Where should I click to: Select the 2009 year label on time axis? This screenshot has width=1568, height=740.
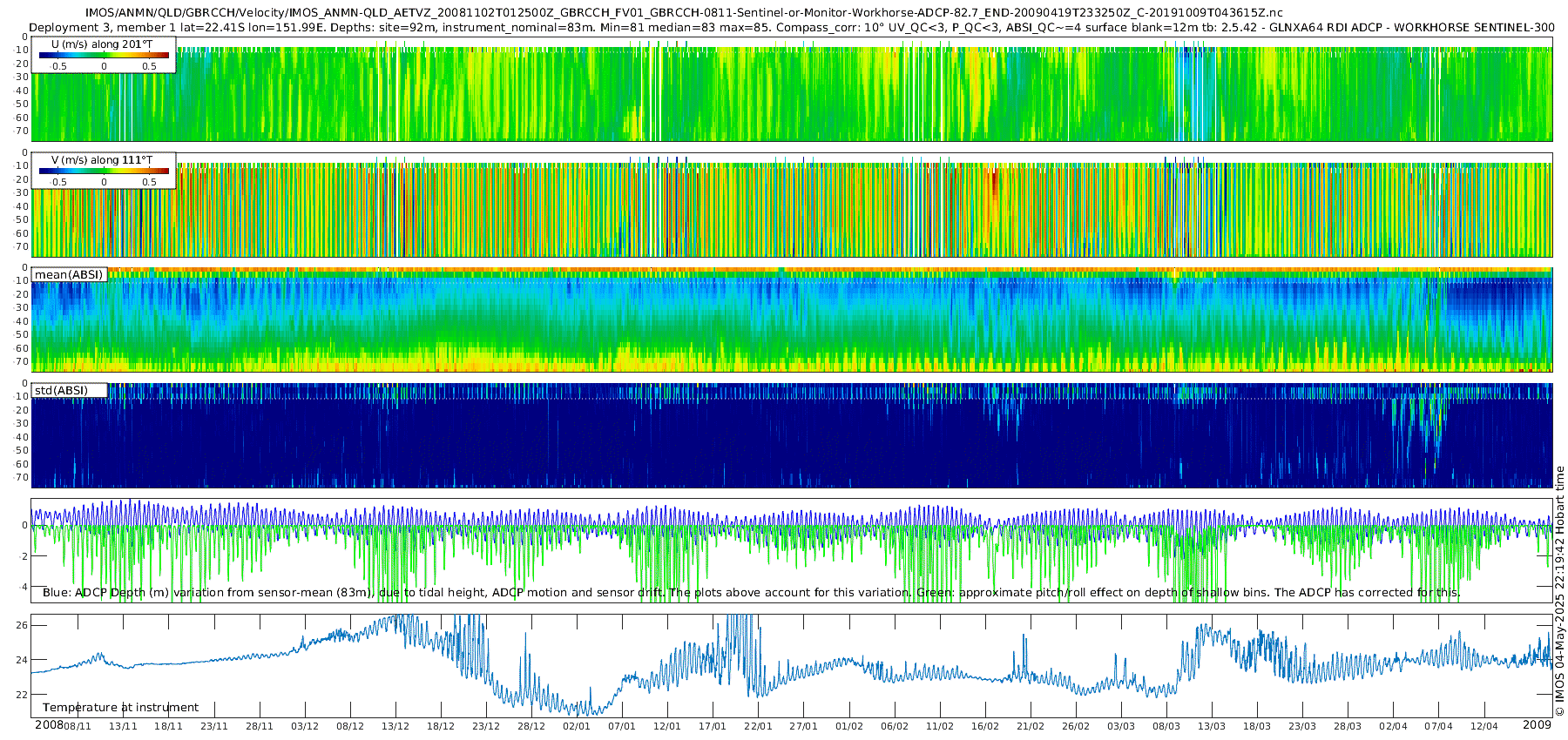pyautogui.click(x=1537, y=725)
